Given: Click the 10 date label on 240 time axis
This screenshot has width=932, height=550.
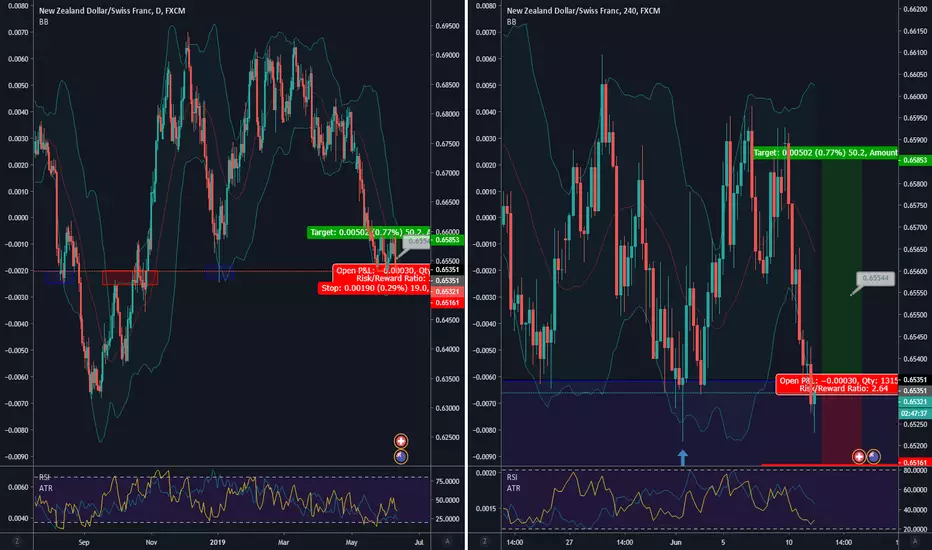Looking at the screenshot, I should (788, 542).
